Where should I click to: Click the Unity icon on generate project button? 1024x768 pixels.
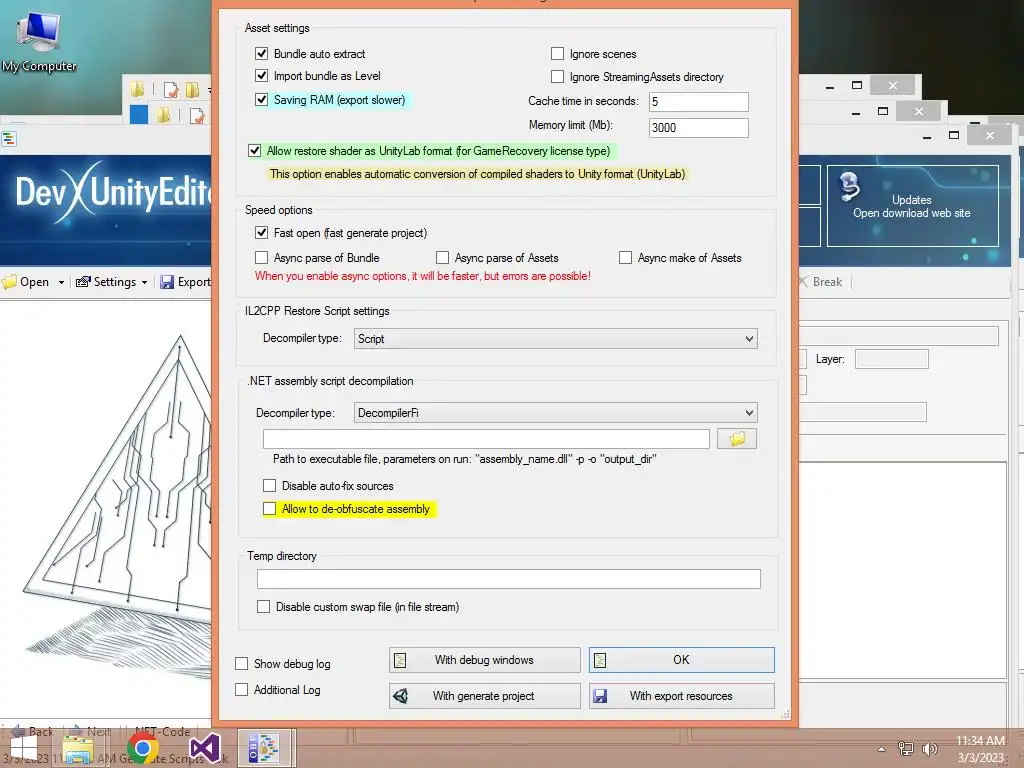point(401,696)
